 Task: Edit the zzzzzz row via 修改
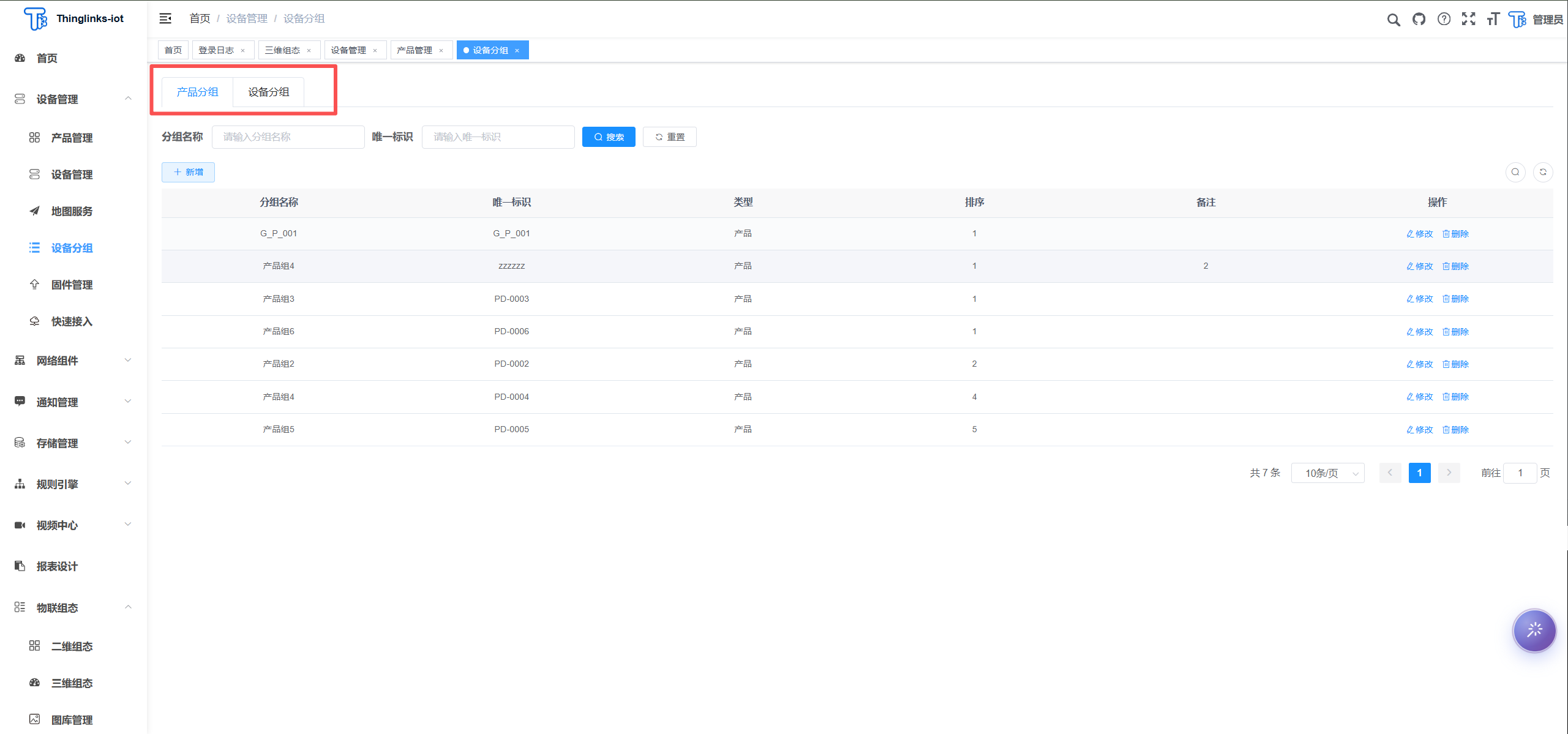coord(1420,266)
